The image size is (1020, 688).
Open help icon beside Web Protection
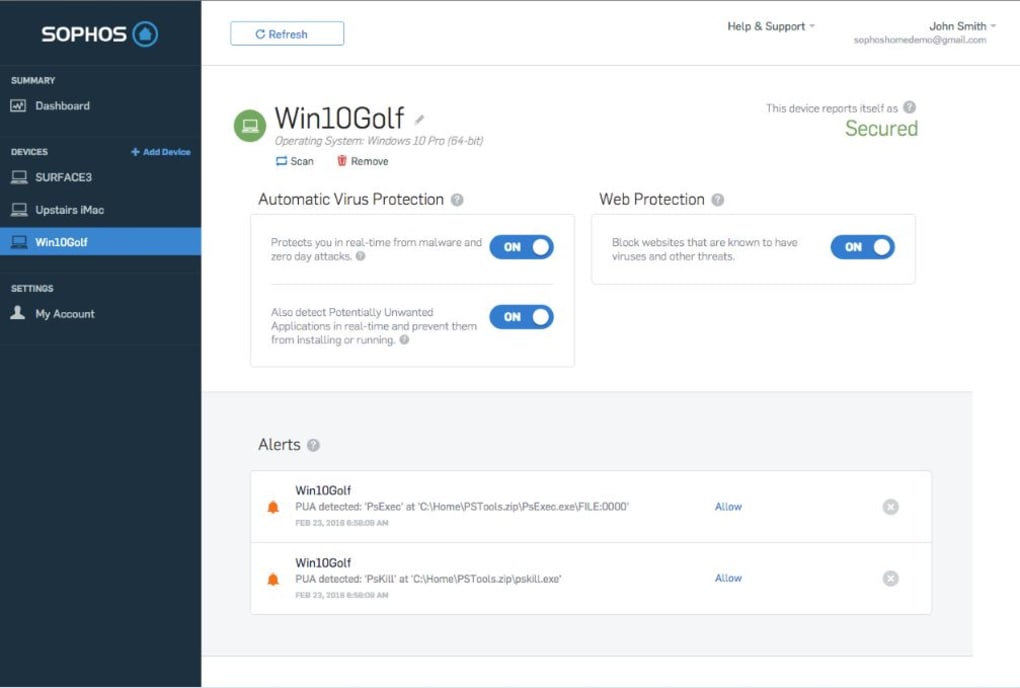click(718, 200)
